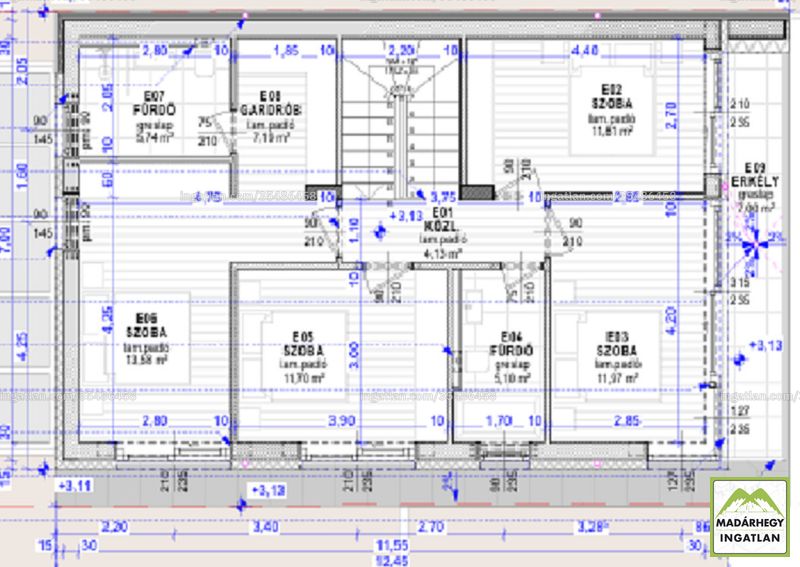Screen dimensions: 800x567
Task: Click the +3,13 level mark in corridor
Action: click(406, 216)
